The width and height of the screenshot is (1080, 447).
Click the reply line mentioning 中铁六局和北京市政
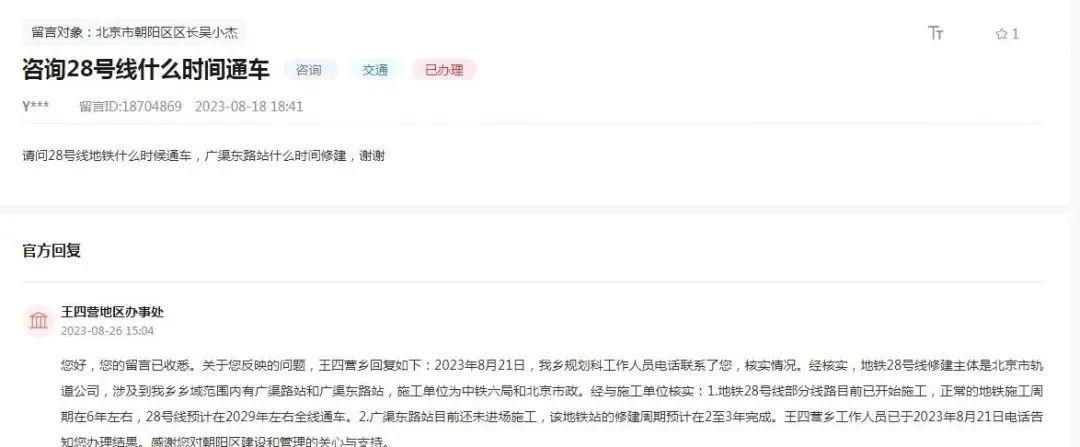point(552,391)
